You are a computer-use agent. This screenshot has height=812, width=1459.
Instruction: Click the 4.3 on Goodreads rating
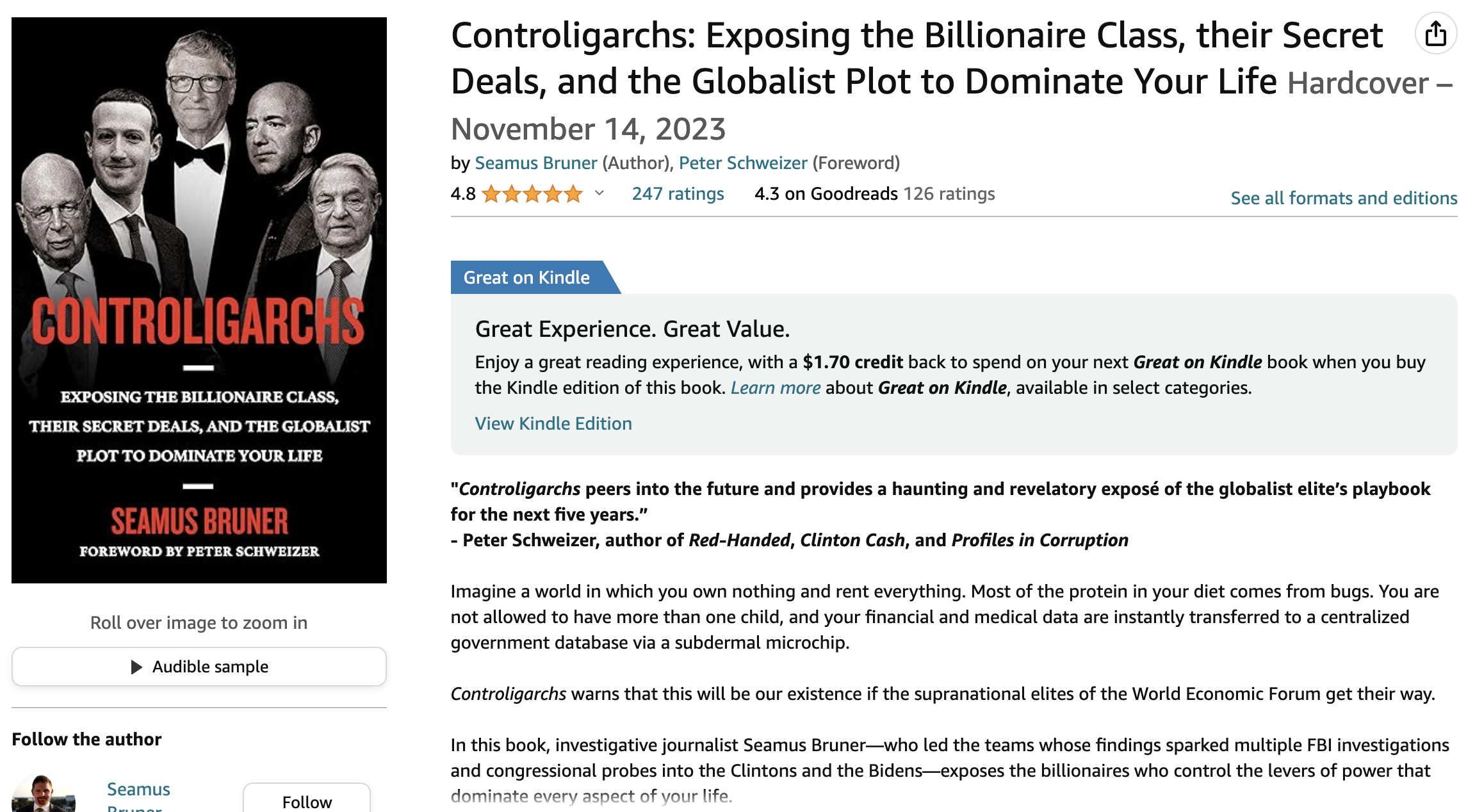click(826, 193)
